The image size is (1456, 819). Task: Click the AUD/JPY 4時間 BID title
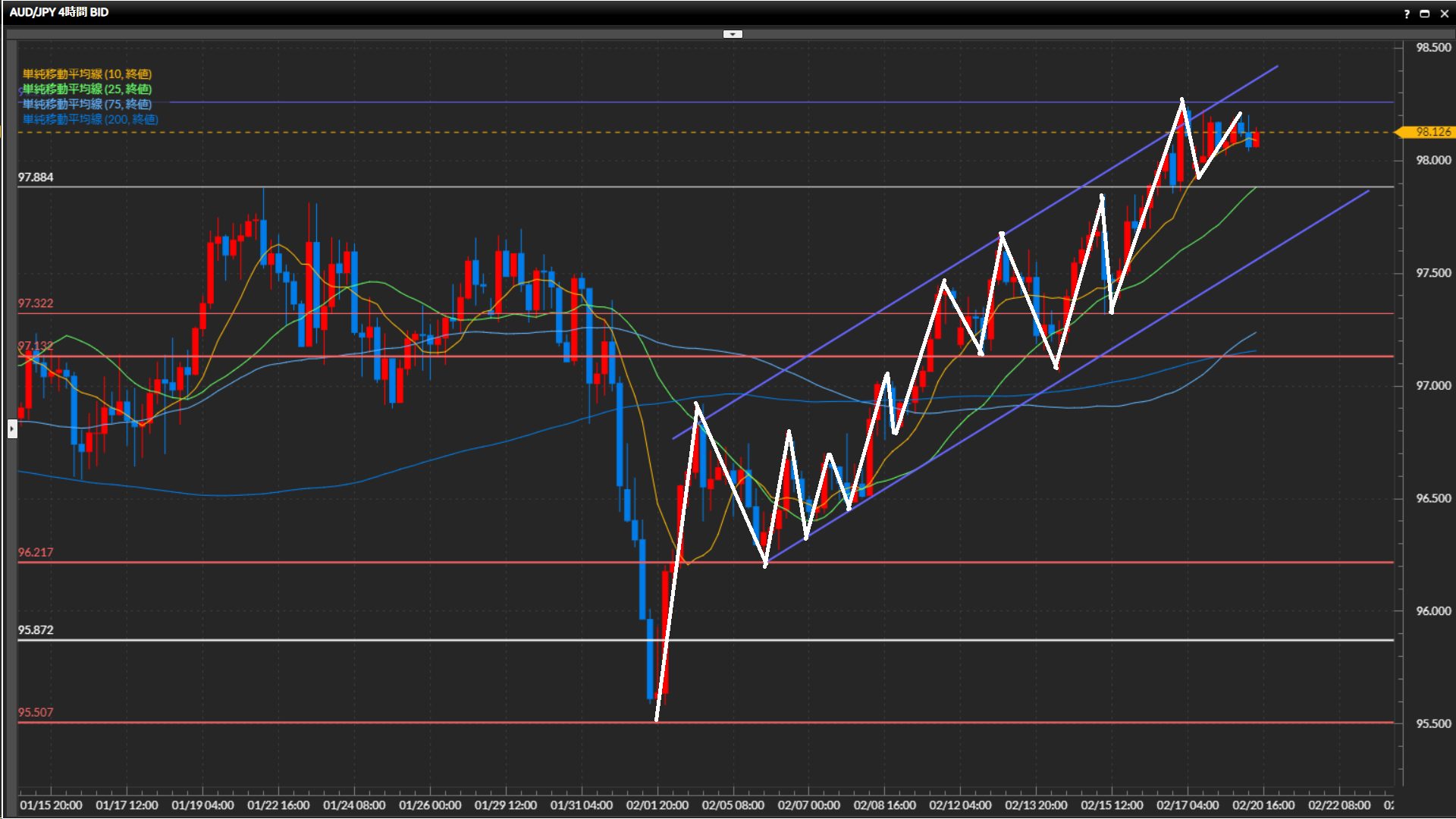coord(59,12)
